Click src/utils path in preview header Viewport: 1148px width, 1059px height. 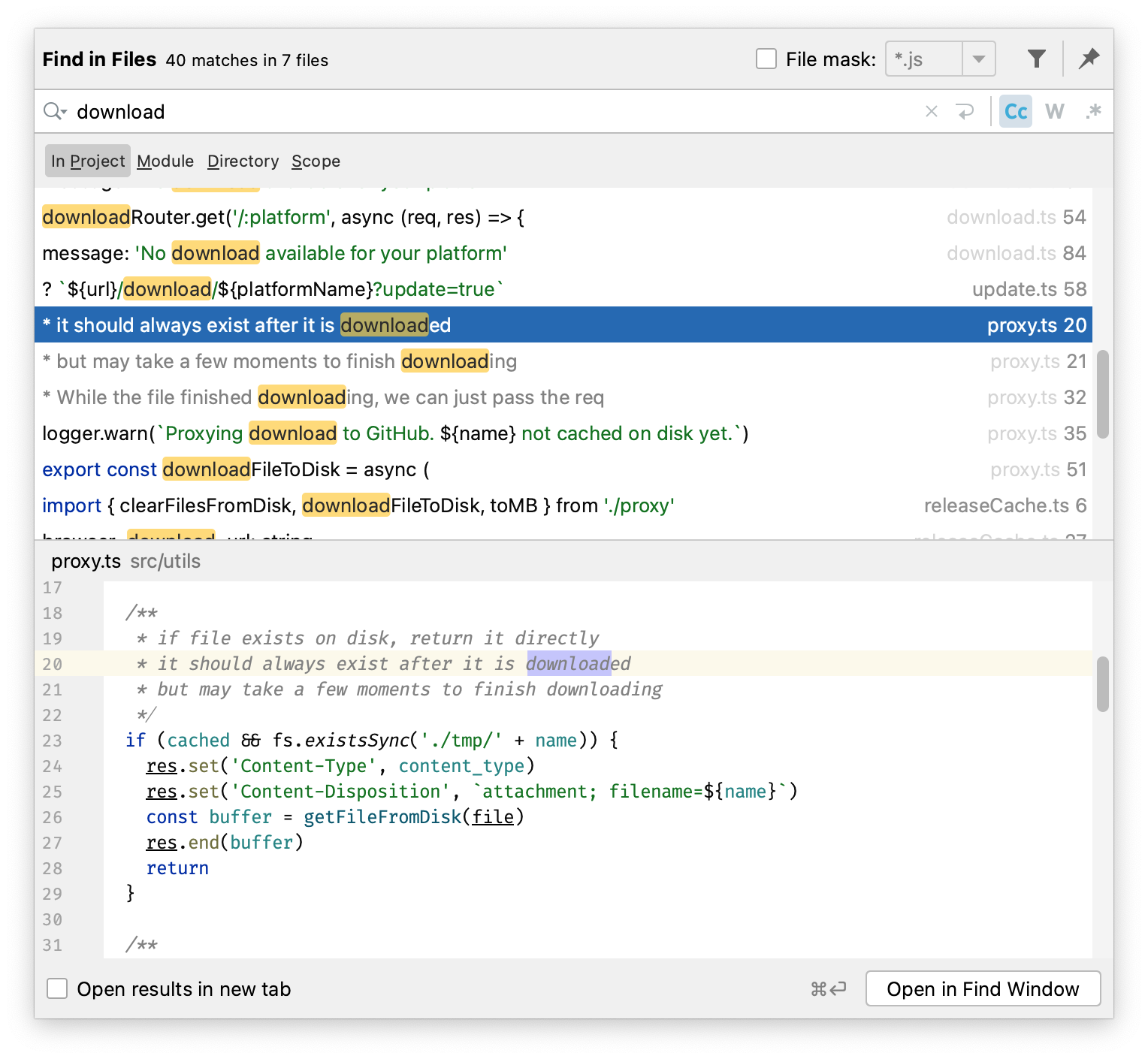[x=165, y=561]
